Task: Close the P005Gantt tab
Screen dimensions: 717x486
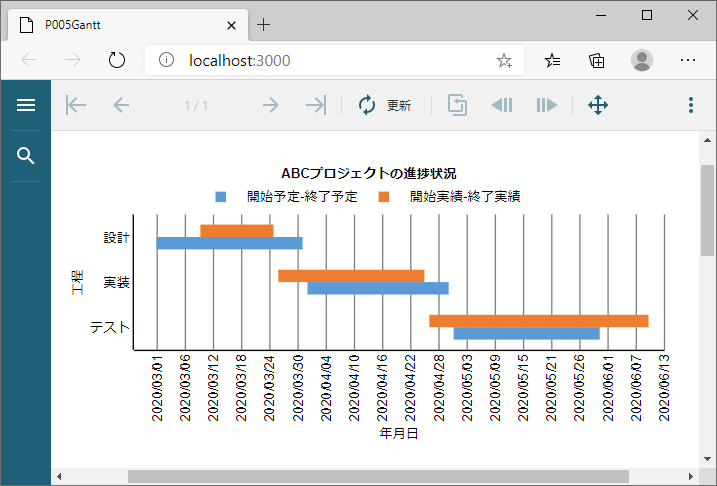Action: click(x=231, y=25)
